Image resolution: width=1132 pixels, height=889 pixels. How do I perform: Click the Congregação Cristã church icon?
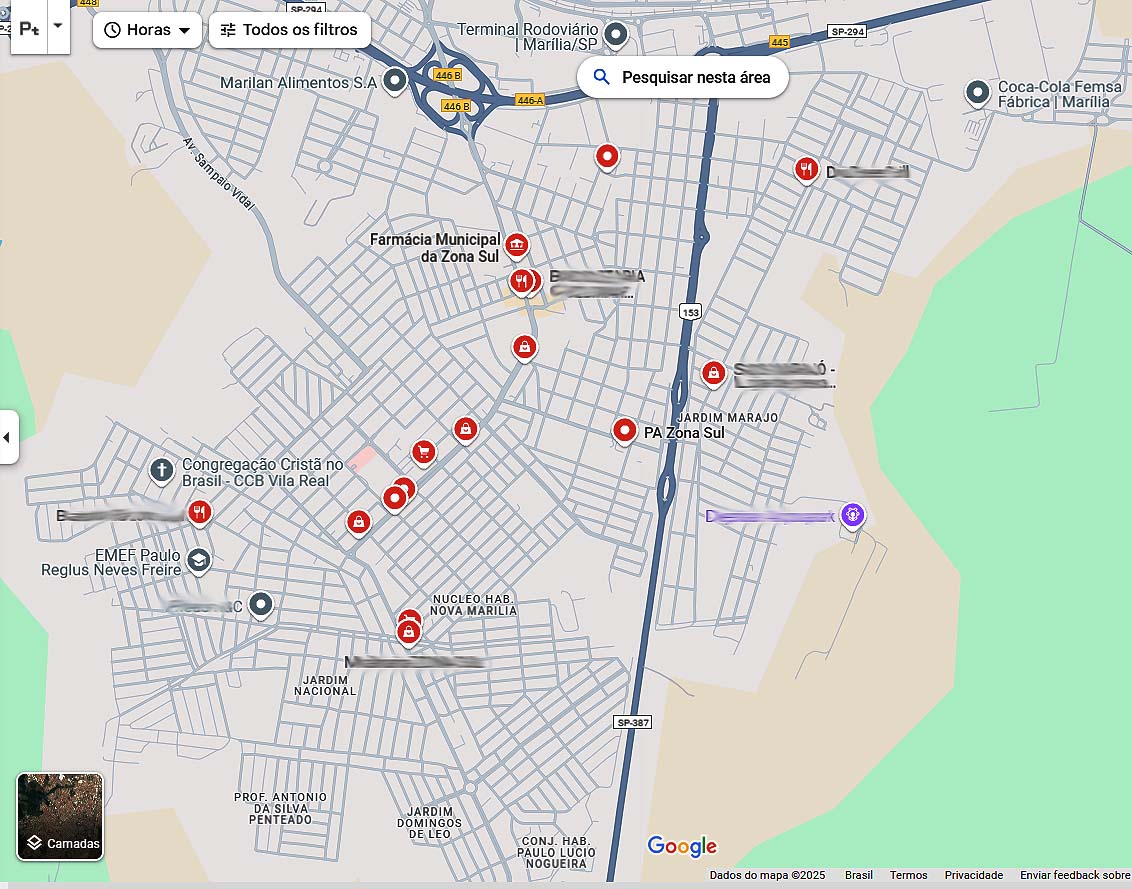161,469
